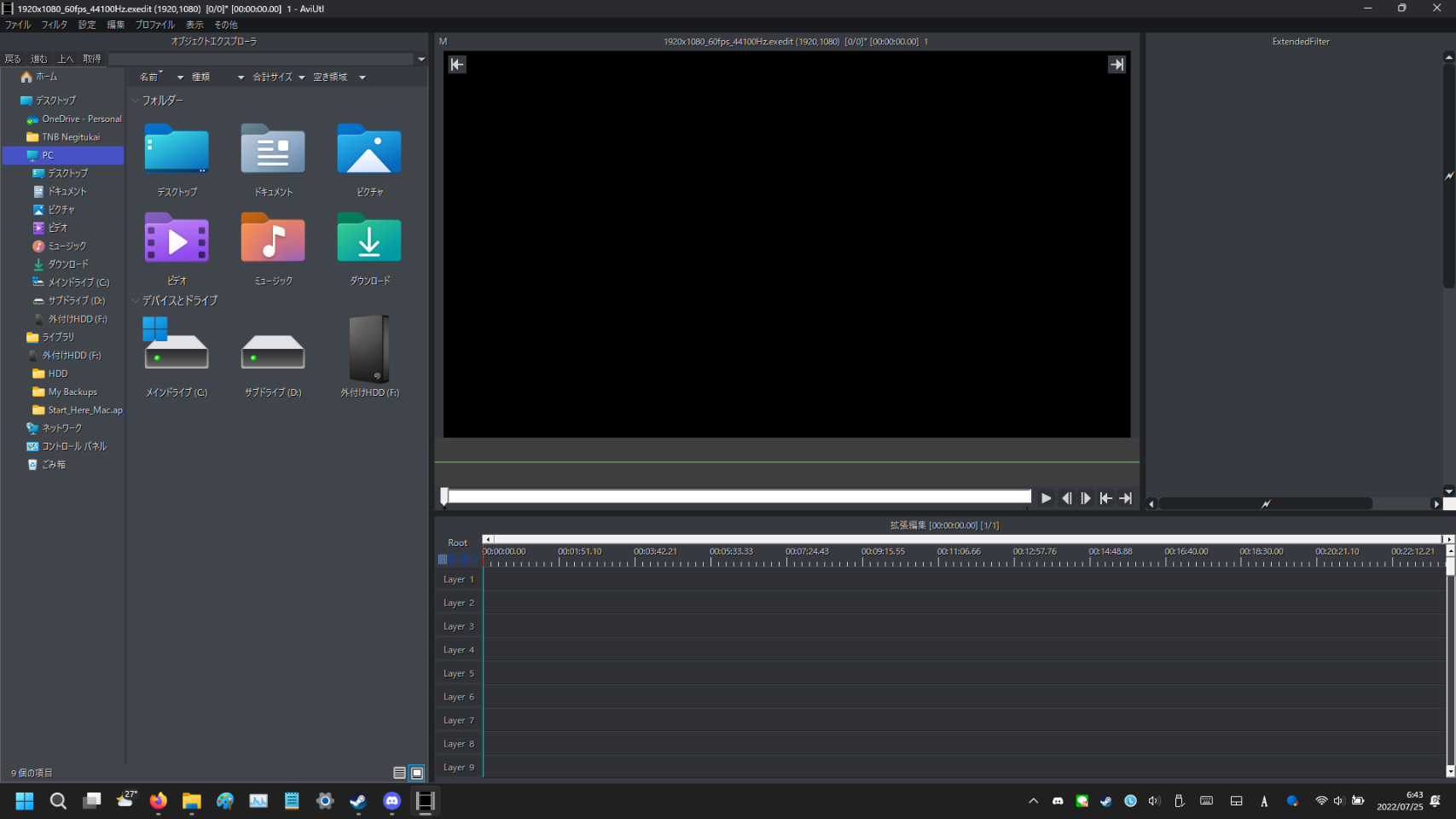This screenshot has width=1456, height=819.
Task: Switch explorer to details list view
Action: 399,773
